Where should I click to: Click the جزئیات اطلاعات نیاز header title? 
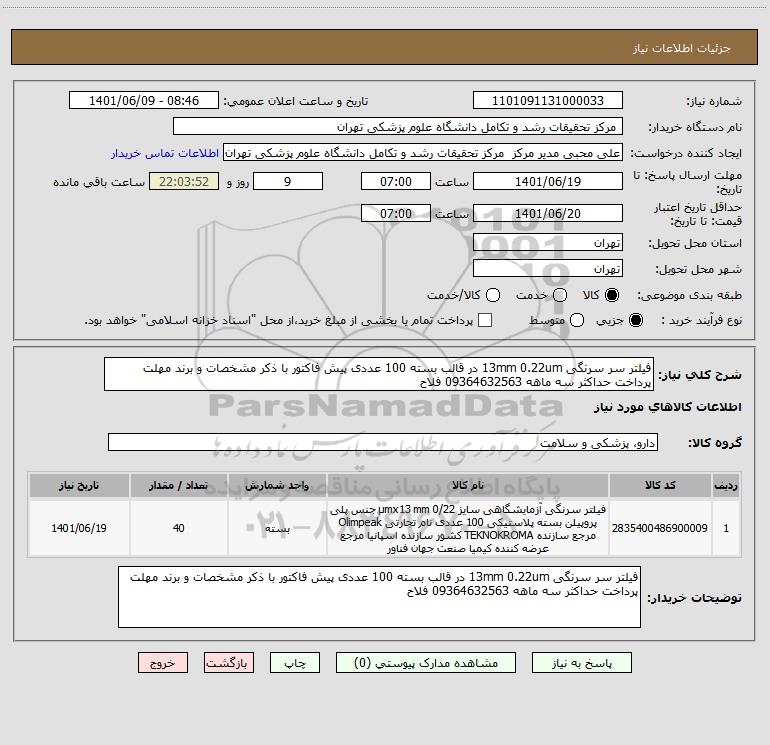pyautogui.click(x=681, y=48)
